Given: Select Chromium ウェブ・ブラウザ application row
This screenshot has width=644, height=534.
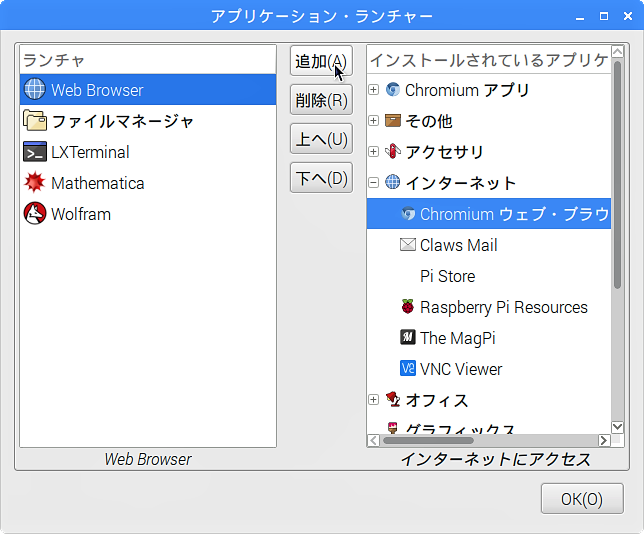Looking at the screenshot, I should (x=489, y=214).
